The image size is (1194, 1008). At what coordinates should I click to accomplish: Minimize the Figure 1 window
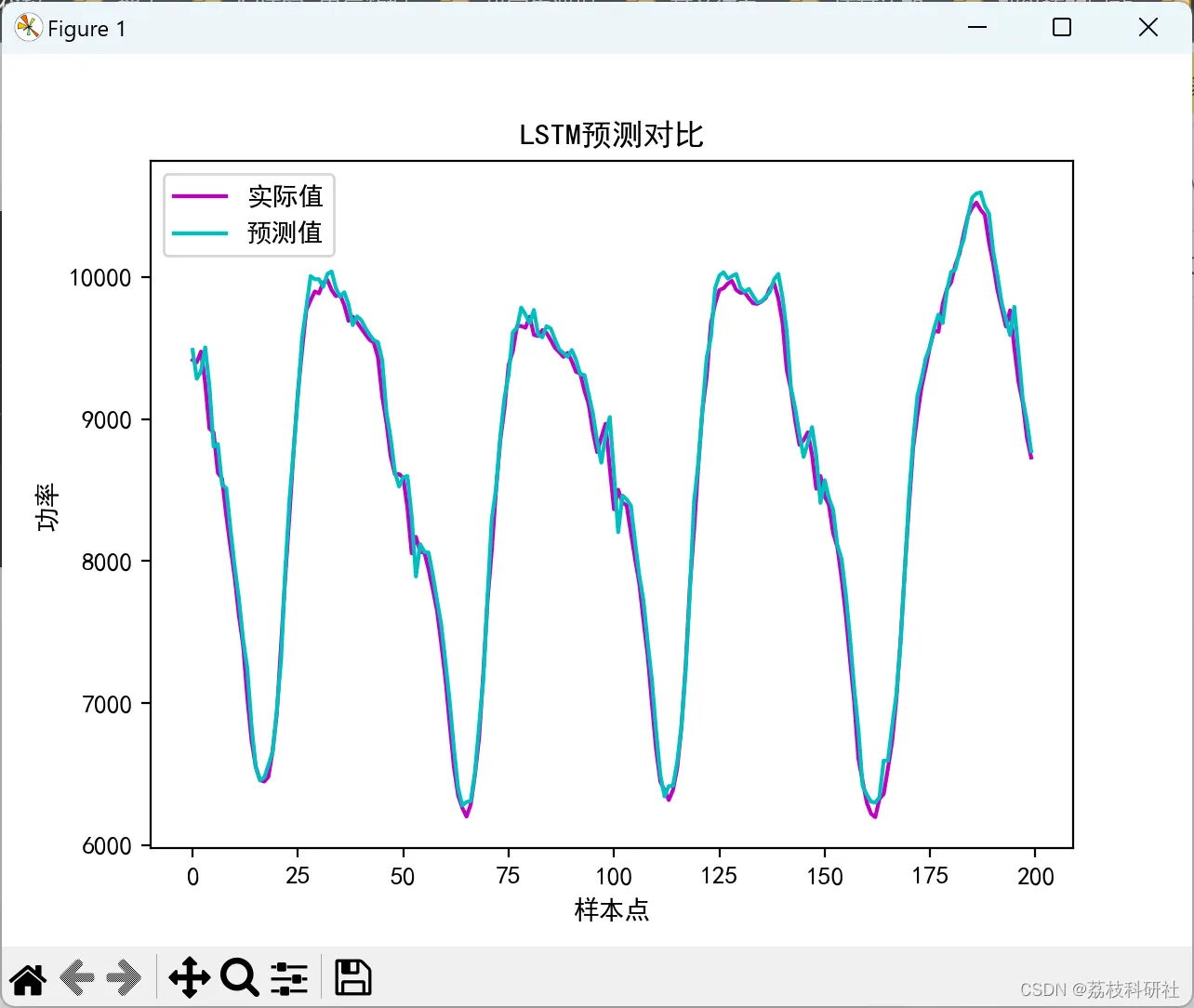click(977, 28)
